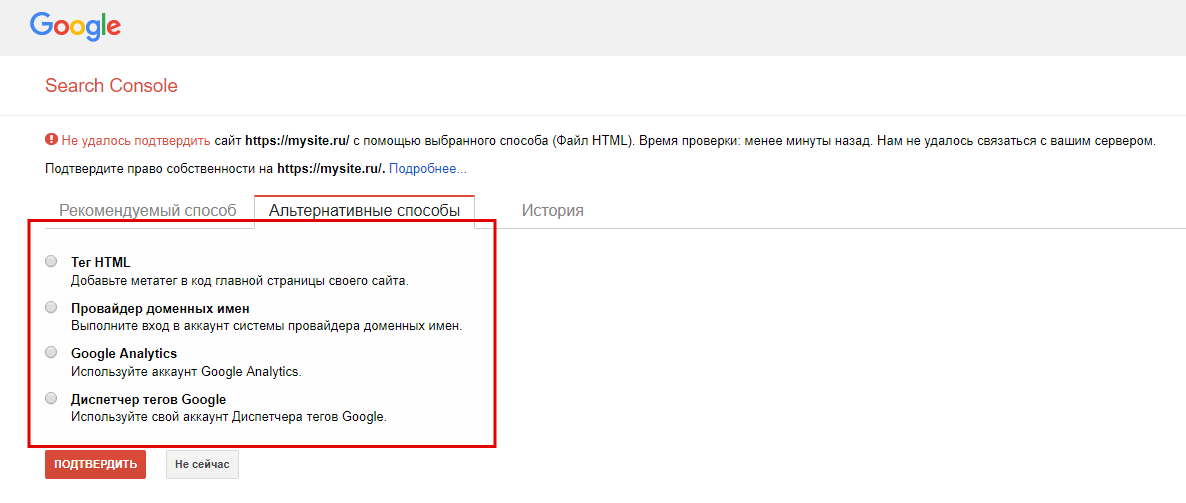Click the bold Тег HTML label
The width and height of the screenshot is (1186, 503).
(x=100, y=262)
